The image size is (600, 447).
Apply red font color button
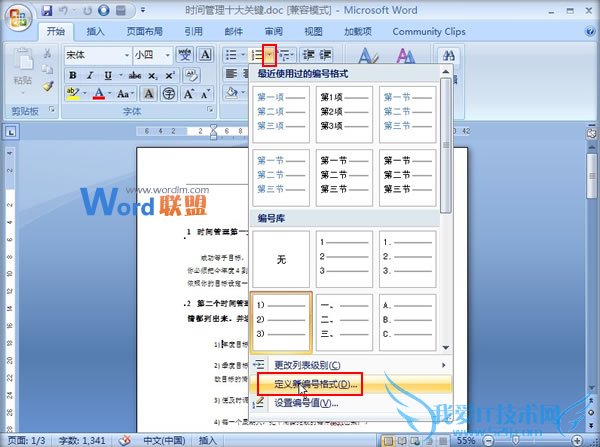click(x=99, y=93)
